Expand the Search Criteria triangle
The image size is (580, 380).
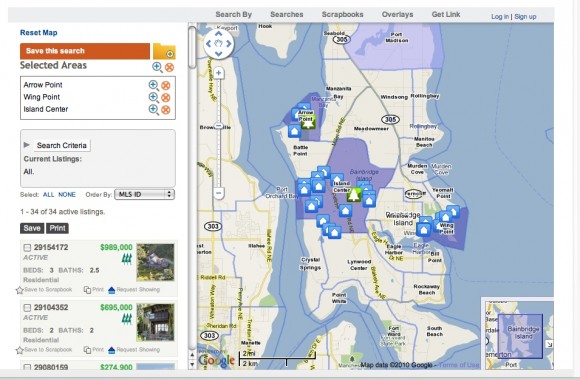coord(26,145)
